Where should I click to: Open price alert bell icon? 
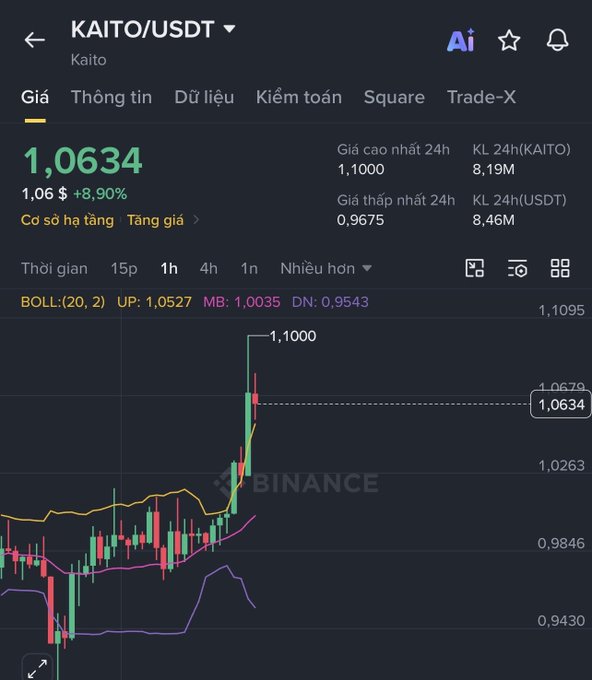[557, 40]
